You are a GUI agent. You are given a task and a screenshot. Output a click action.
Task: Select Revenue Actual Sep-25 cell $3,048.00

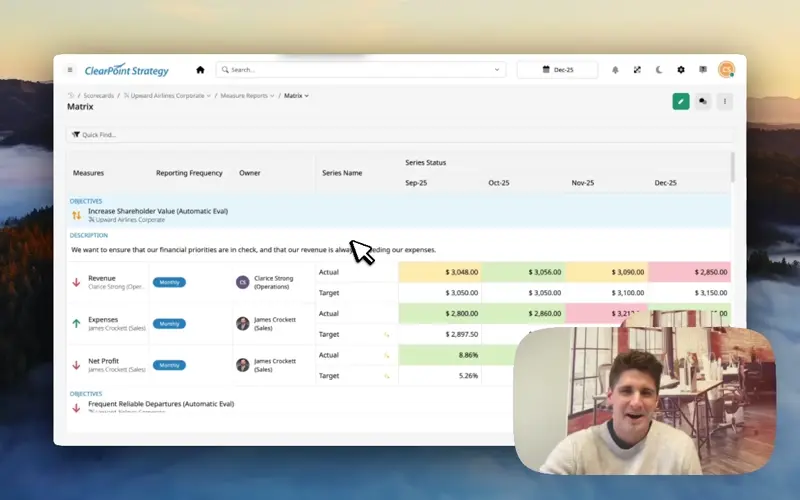point(440,272)
